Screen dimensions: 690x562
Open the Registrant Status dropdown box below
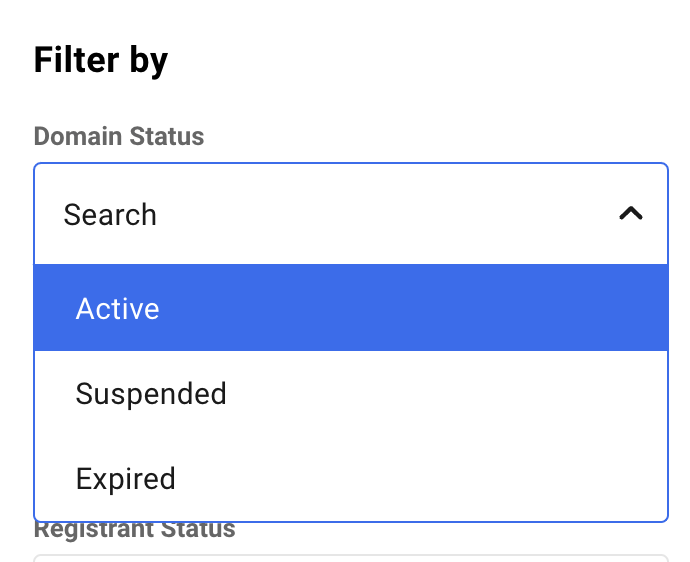pos(351,558)
